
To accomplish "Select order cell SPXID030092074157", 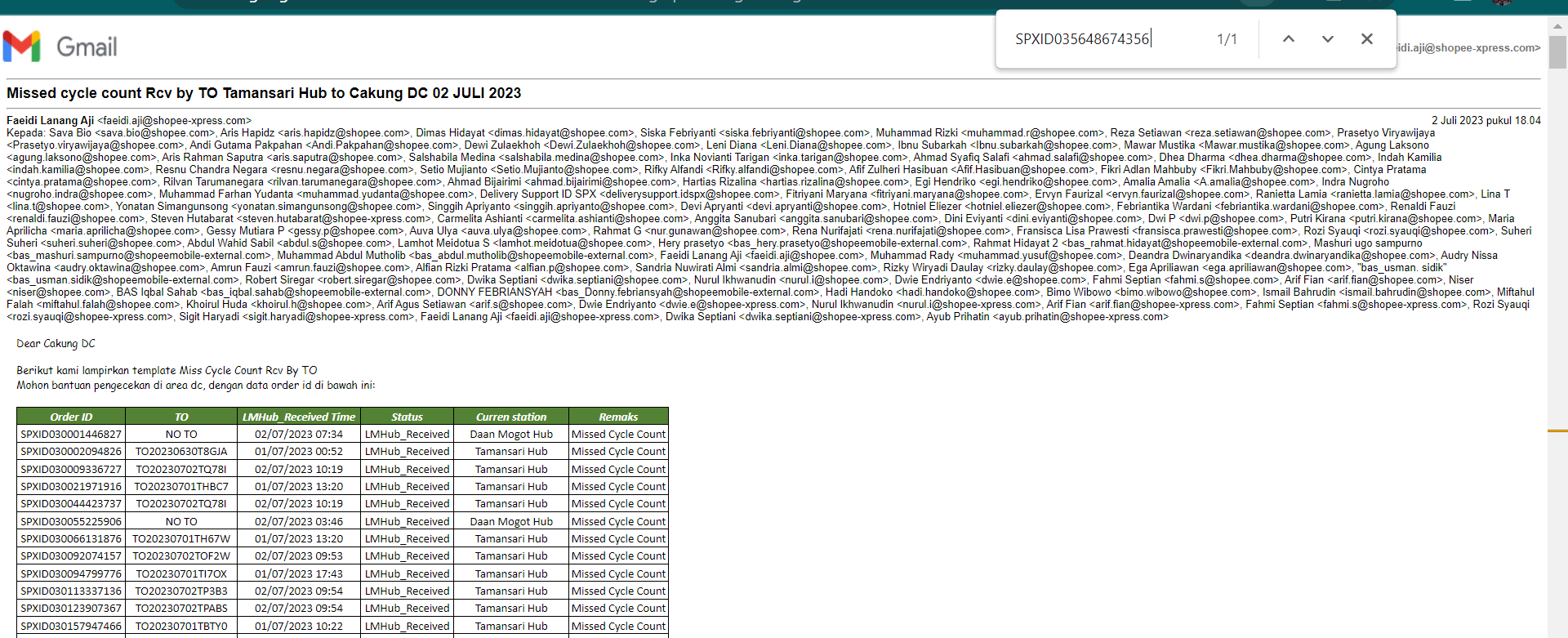I will pos(71,556).
